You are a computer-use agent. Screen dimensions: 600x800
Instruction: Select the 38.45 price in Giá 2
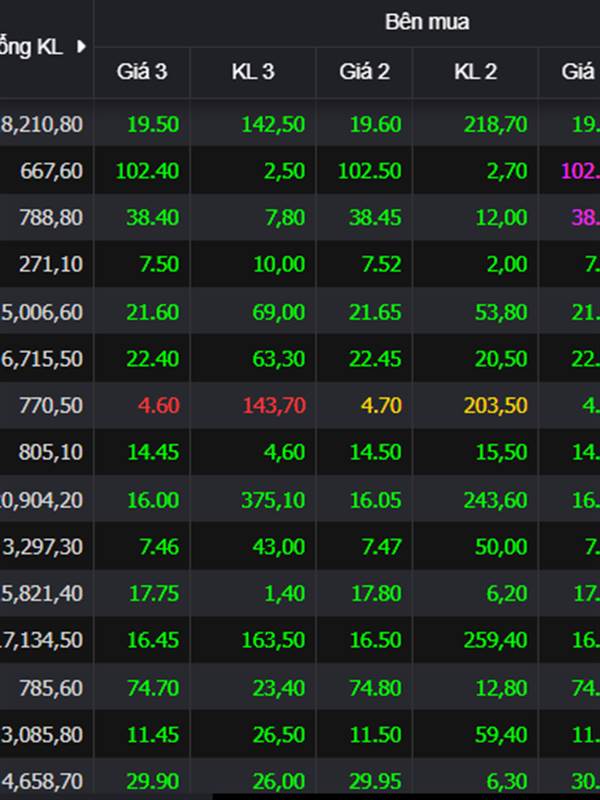tap(376, 218)
